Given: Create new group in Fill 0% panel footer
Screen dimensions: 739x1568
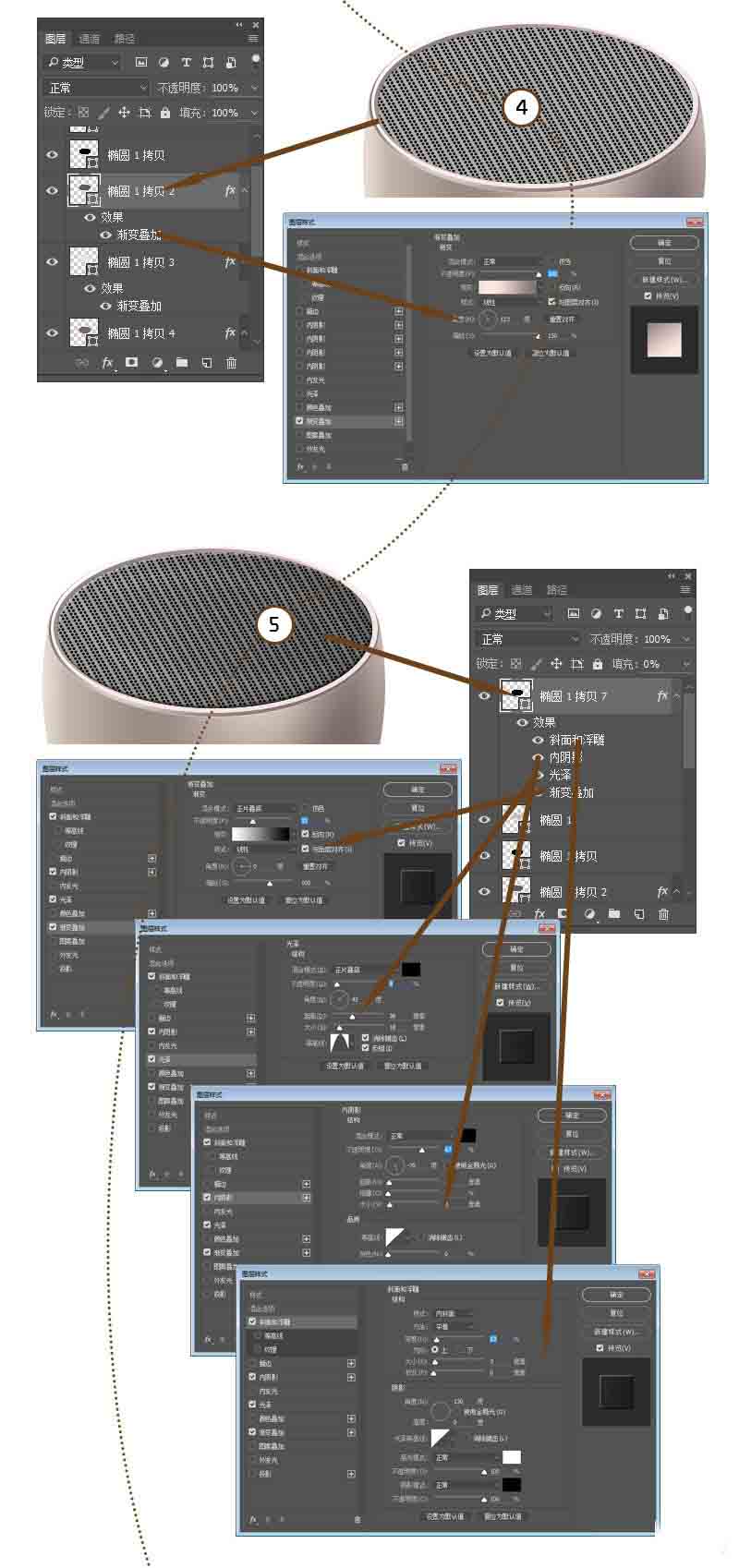Looking at the screenshot, I should [614, 914].
